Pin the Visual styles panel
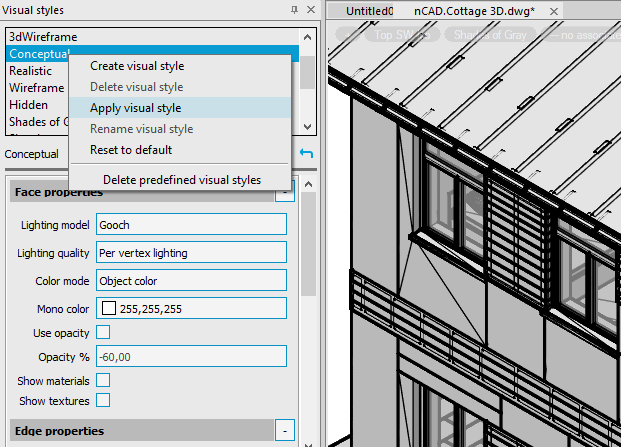 pos(293,9)
